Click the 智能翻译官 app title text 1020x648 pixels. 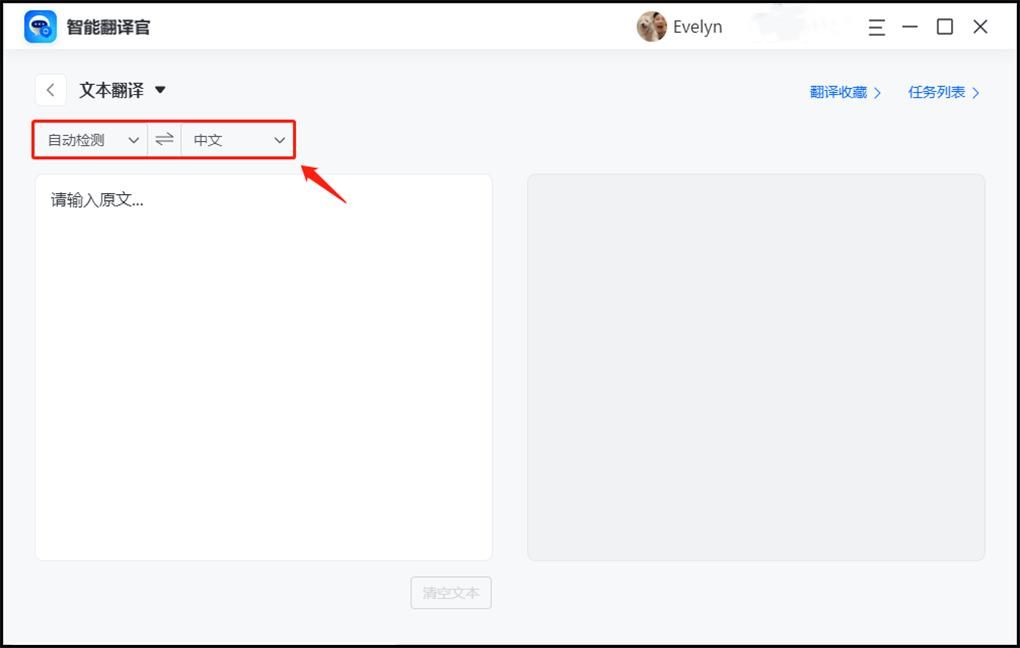(x=109, y=27)
